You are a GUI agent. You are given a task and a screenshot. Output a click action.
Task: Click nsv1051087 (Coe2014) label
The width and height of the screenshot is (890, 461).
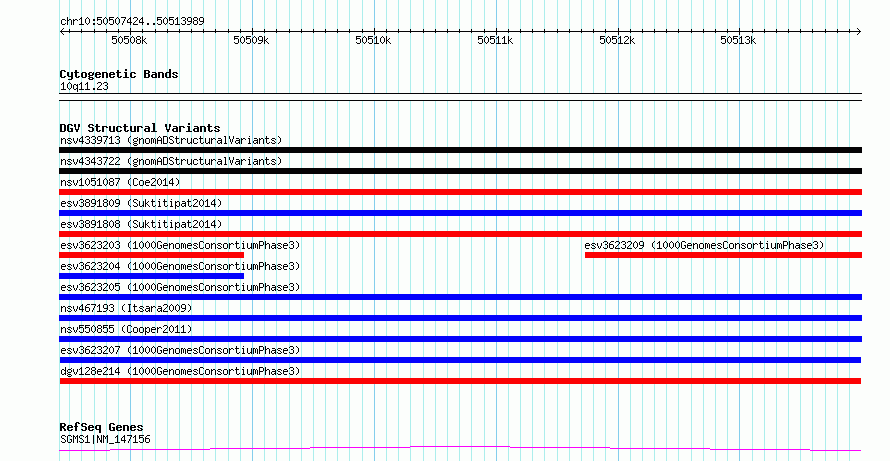tap(120, 182)
